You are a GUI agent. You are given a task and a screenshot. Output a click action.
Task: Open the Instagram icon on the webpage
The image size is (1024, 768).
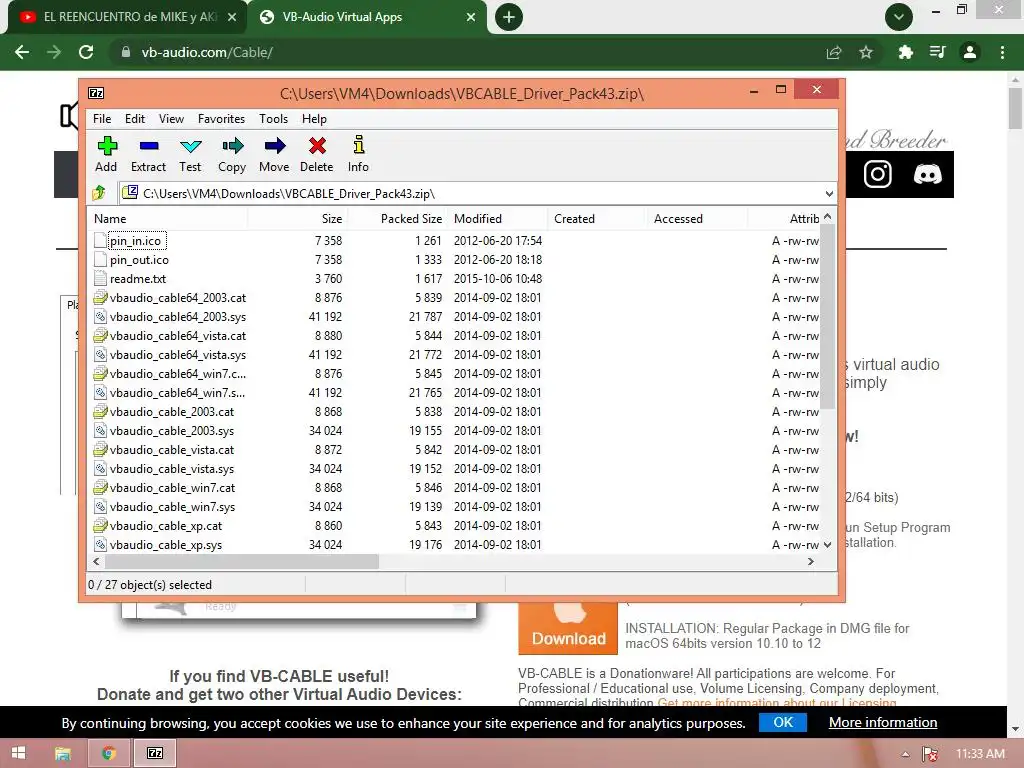[878, 174]
